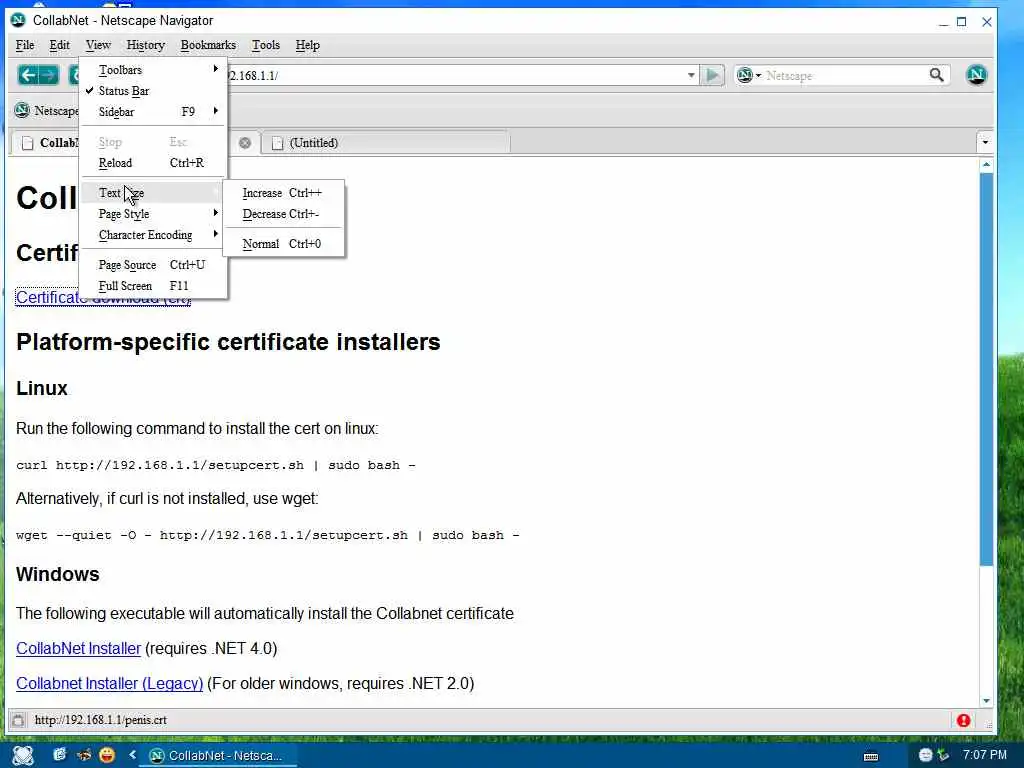The image size is (1024, 768).
Task: Select Text Size in the View menu
Action: point(153,193)
